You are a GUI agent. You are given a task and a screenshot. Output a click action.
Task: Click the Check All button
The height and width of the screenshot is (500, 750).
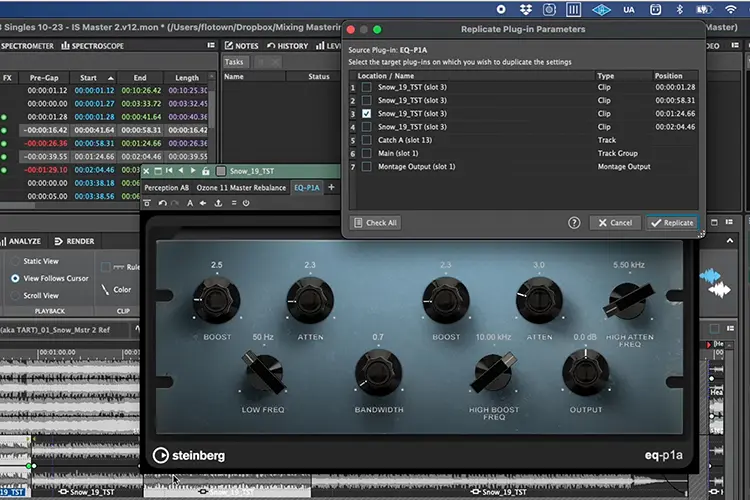375,222
